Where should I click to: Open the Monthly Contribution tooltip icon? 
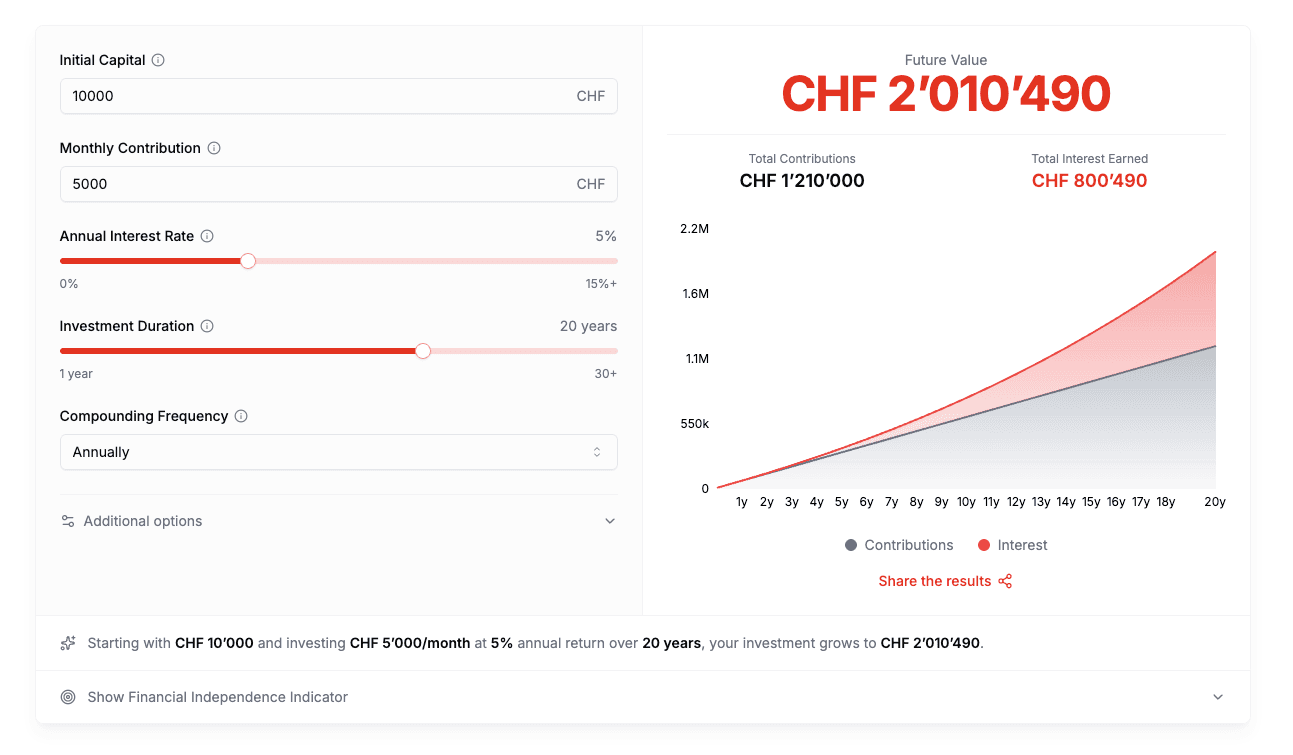[x=214, y=148]
